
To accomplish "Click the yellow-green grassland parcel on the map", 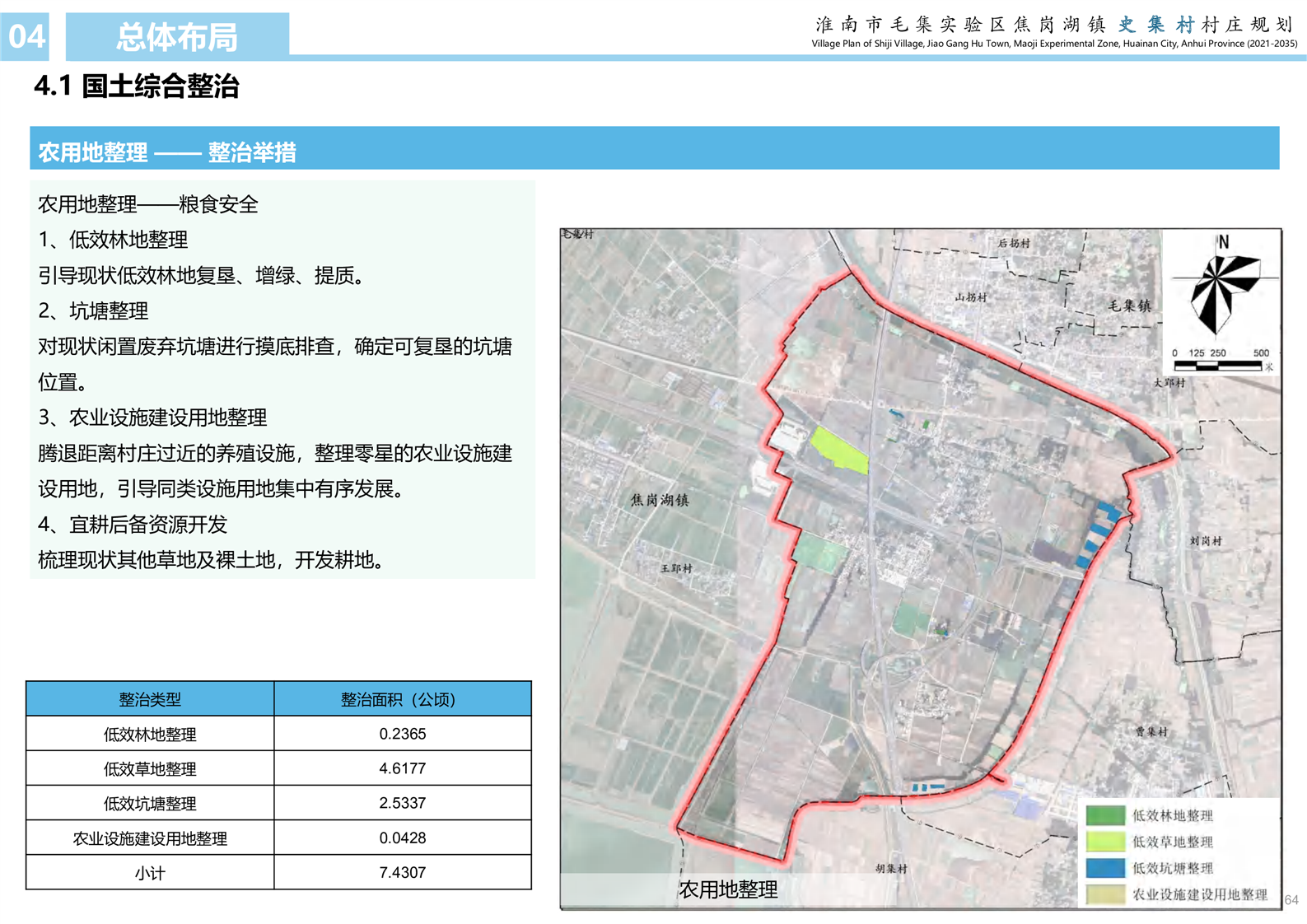I will pos(839,450).
